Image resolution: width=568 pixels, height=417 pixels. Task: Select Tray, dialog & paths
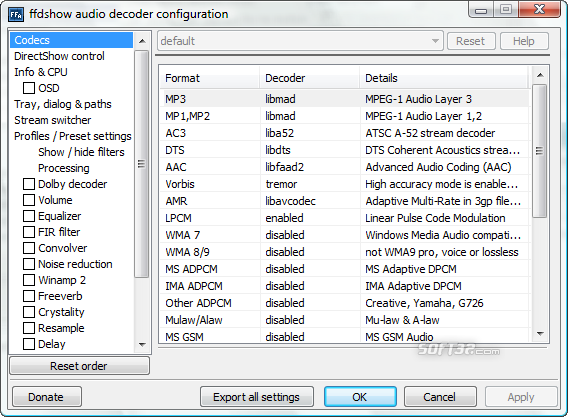pyautogui.click(x=63, y=104)
